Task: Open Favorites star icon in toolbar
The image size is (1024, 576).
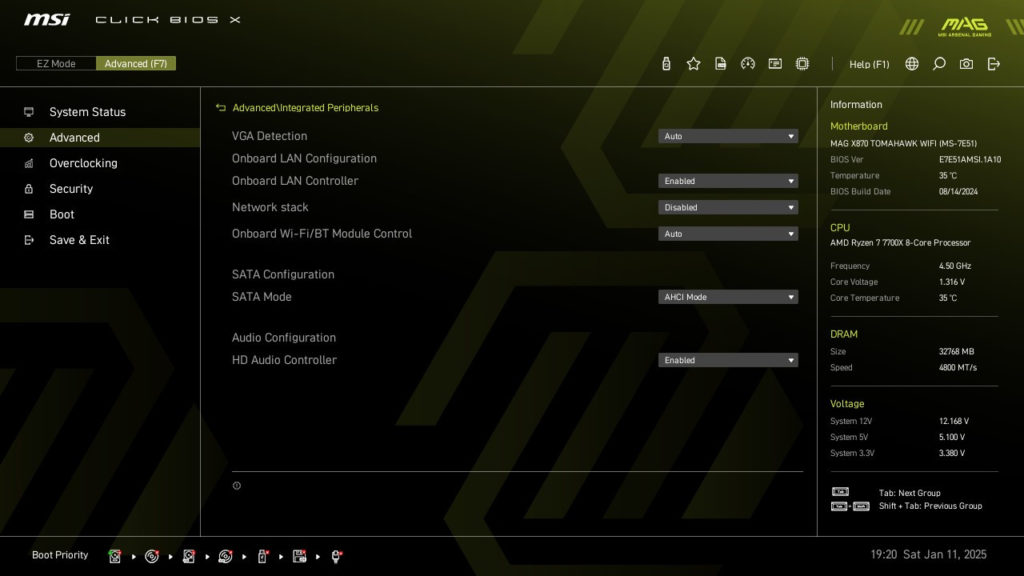Action: (x=694, y=63)
